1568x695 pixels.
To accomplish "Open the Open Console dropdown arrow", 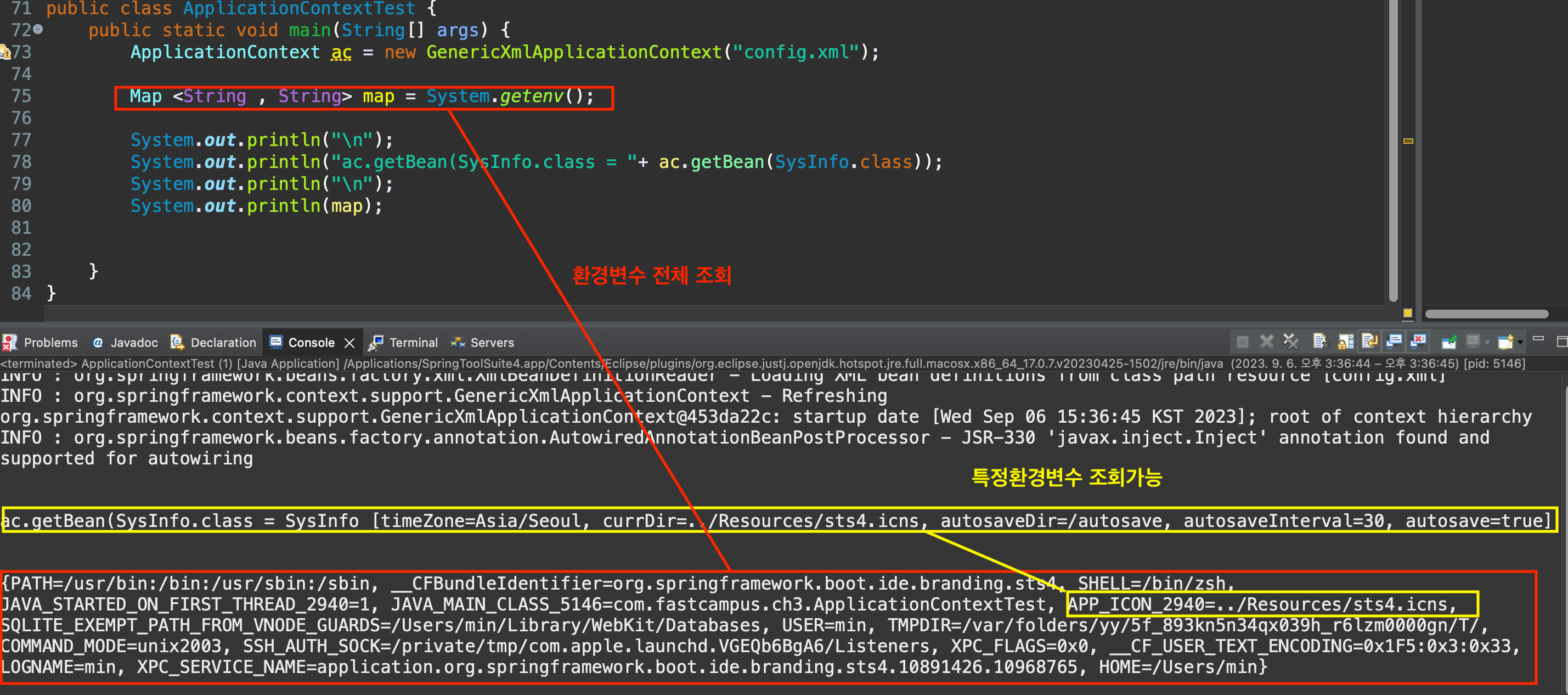I will coord(1520,343).
